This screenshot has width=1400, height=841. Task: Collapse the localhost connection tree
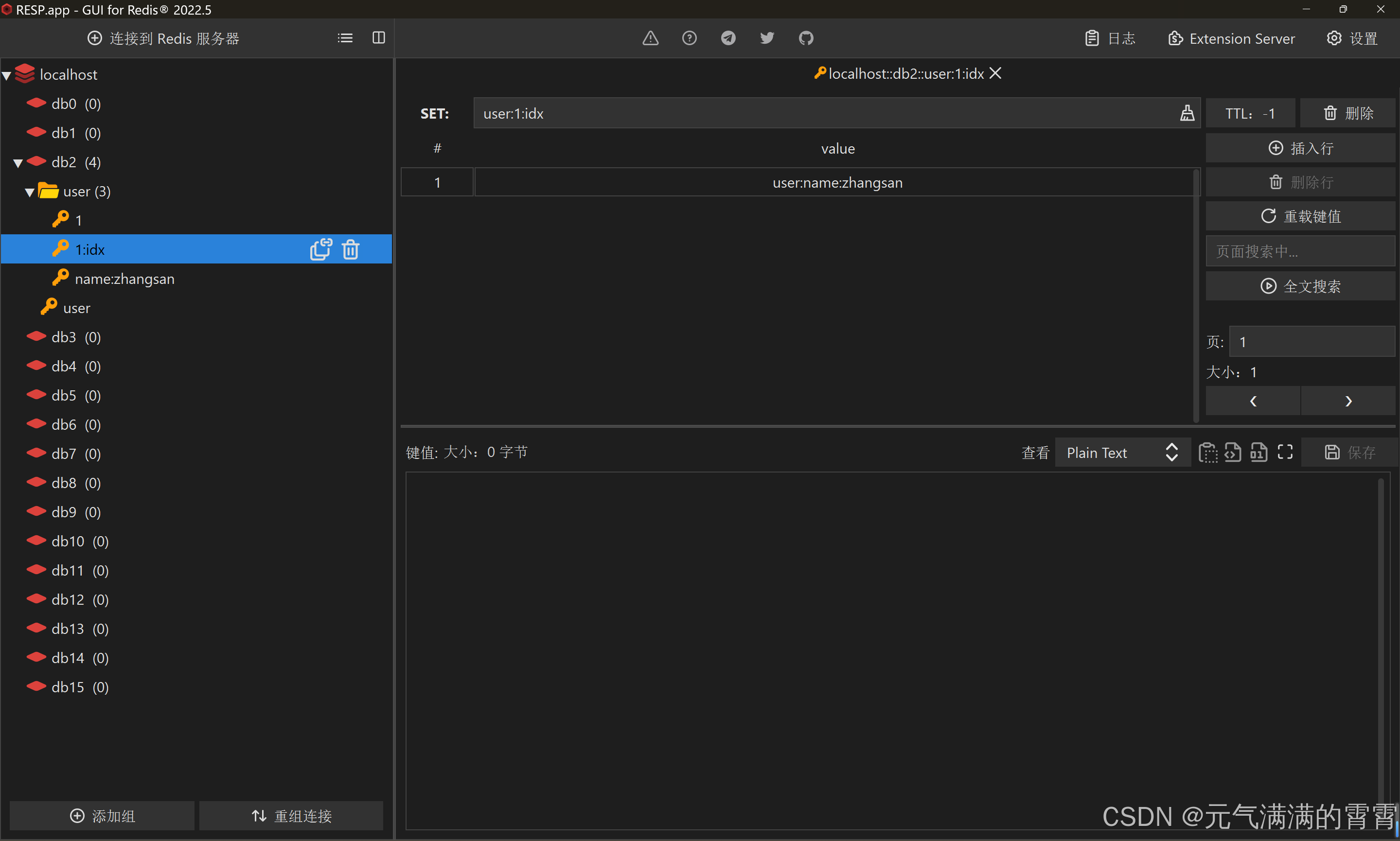click(7, 75)
